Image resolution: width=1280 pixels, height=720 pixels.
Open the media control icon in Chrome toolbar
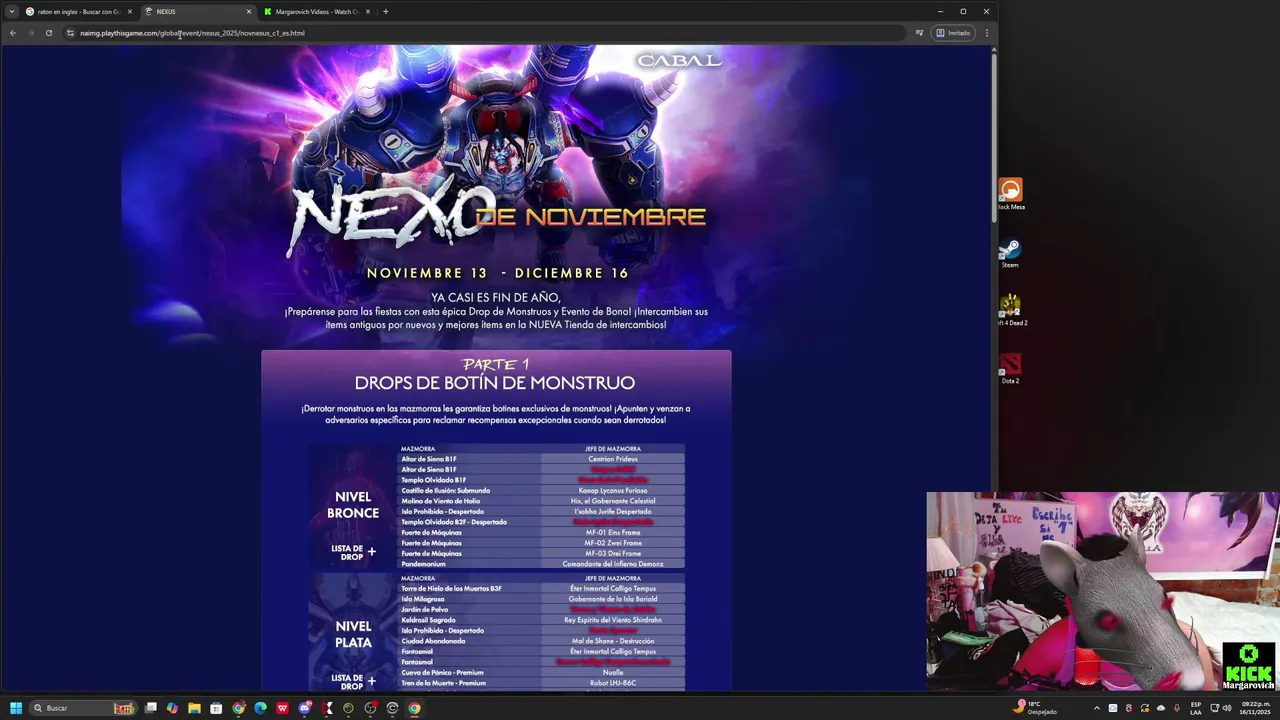click(919, 33)
